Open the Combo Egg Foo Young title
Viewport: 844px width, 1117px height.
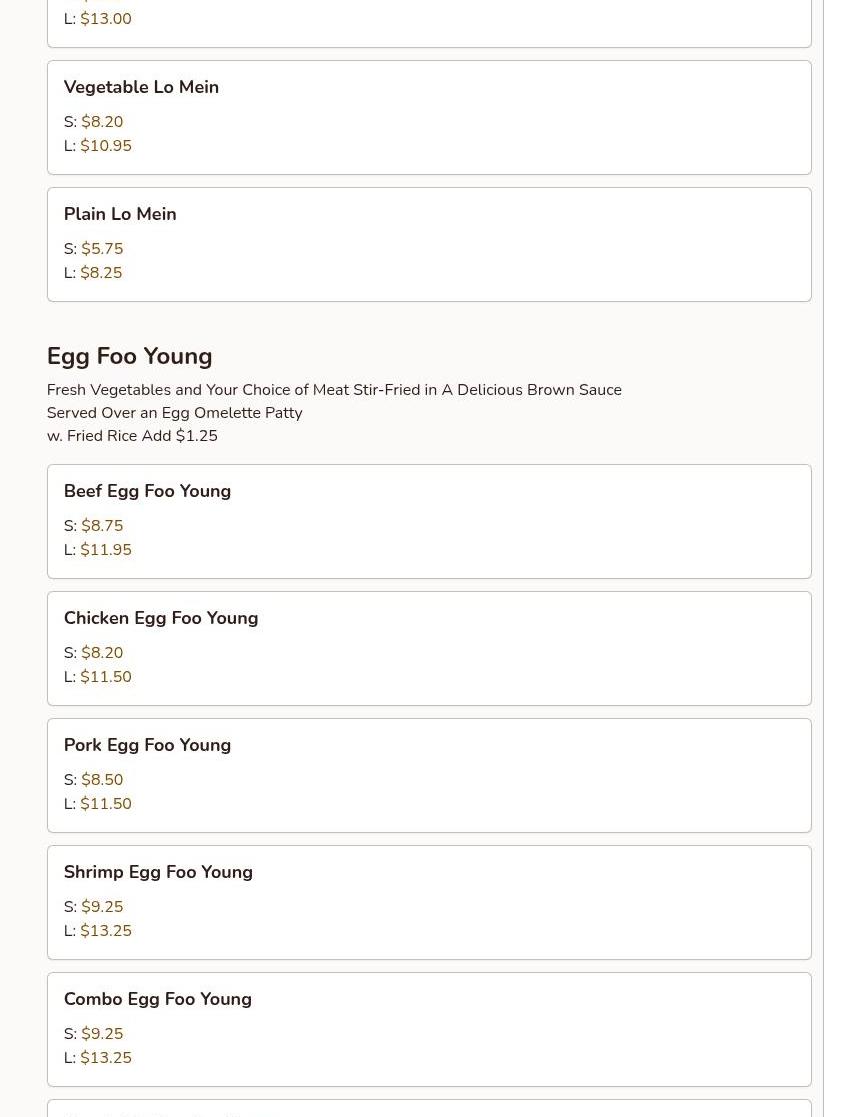pos(158,999)
